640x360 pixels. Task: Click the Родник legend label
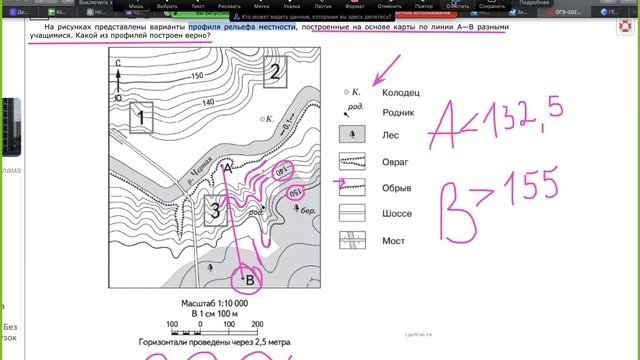click(398, 113)
